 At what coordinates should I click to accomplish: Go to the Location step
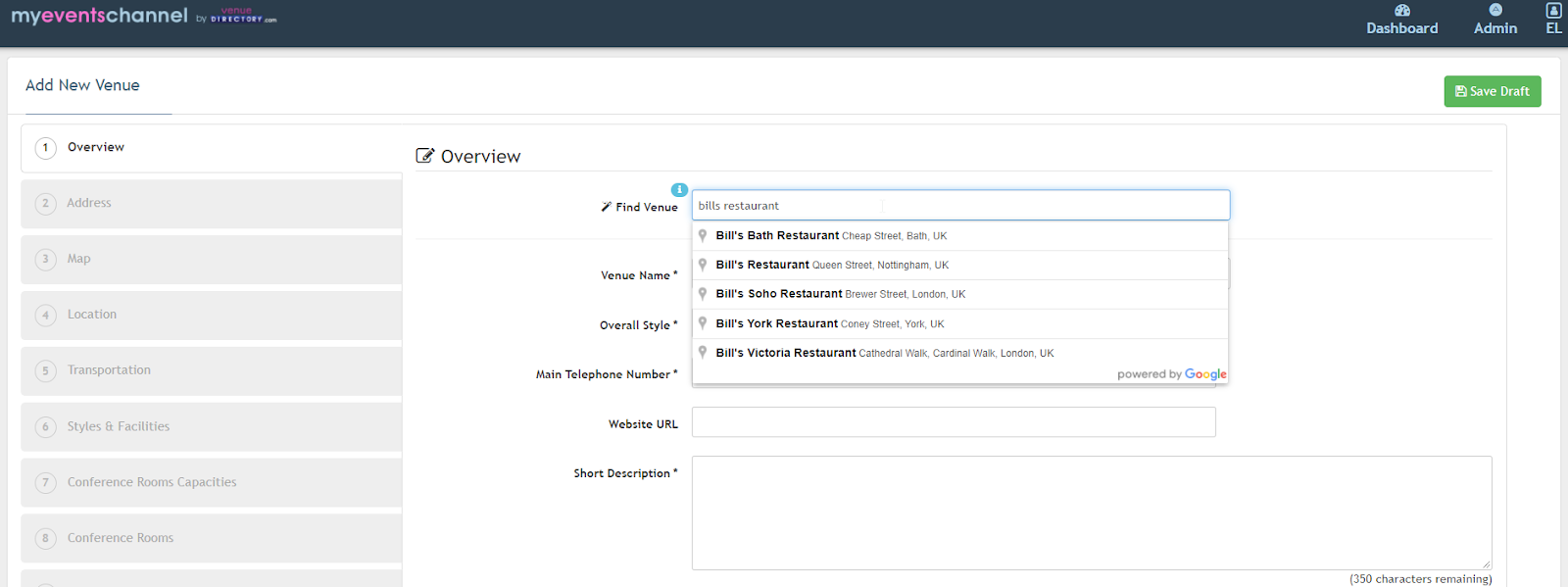[212, 316]
